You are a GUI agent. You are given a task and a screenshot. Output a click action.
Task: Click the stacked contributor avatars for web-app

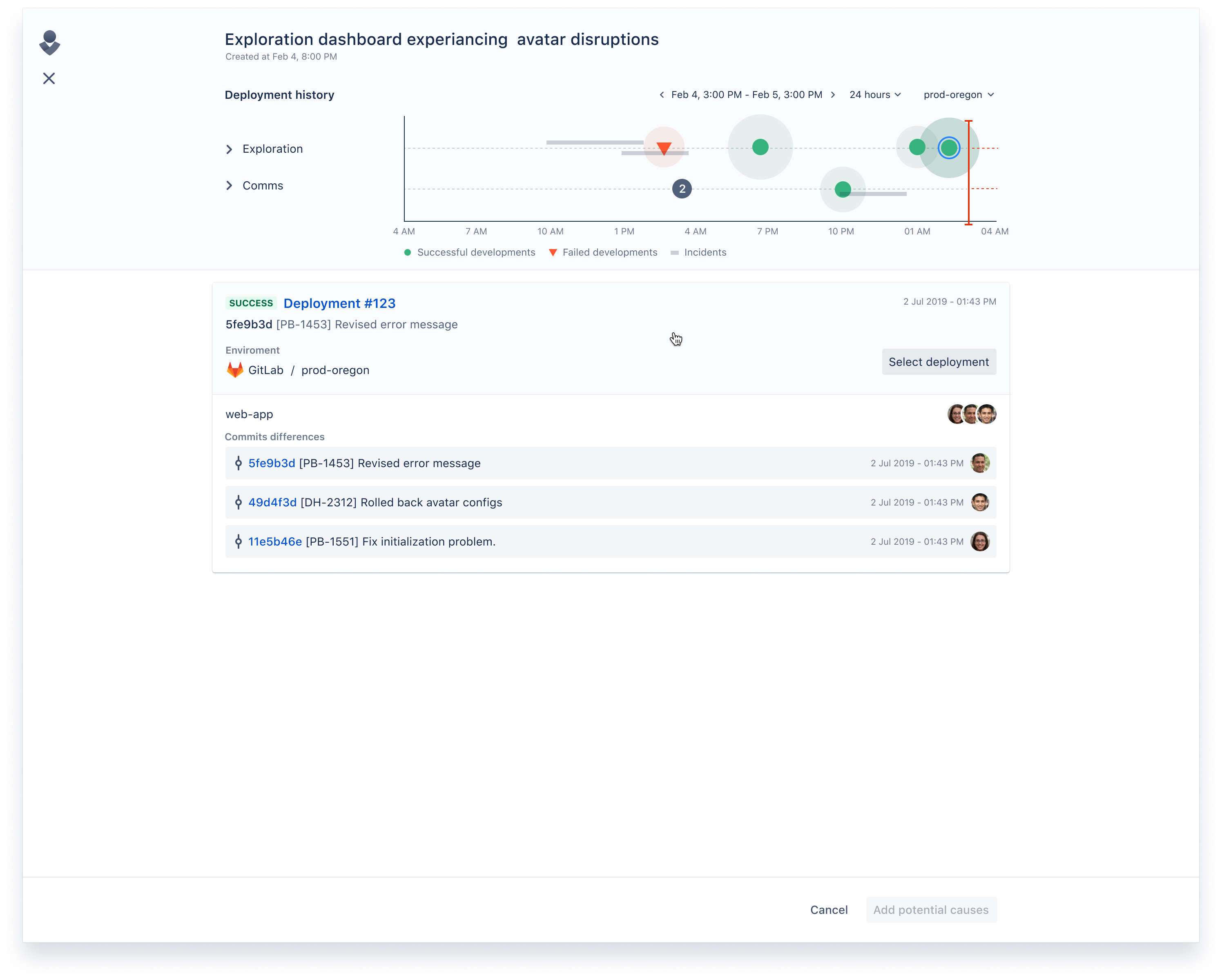click(972, 414)
